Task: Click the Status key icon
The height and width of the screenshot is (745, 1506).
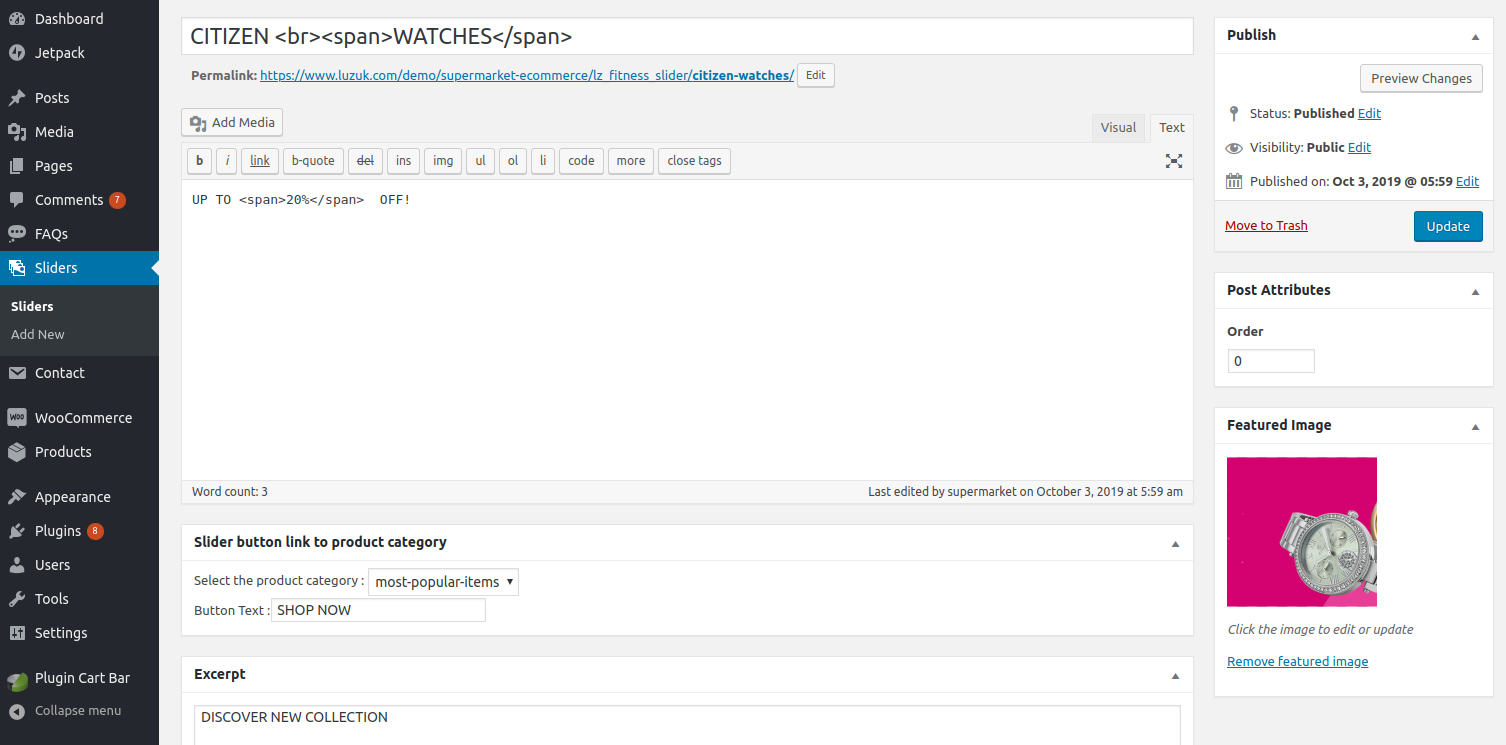Action: (1234, 113)
